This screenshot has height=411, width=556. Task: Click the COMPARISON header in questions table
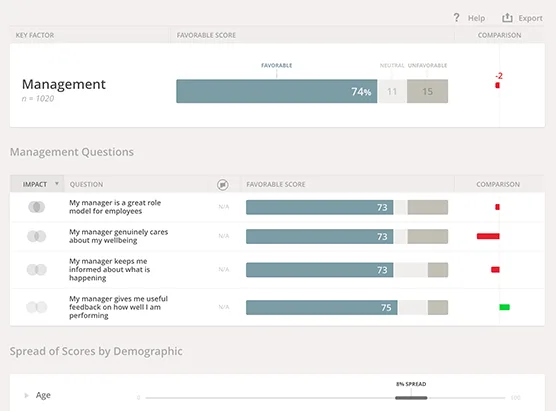(498, 184)
